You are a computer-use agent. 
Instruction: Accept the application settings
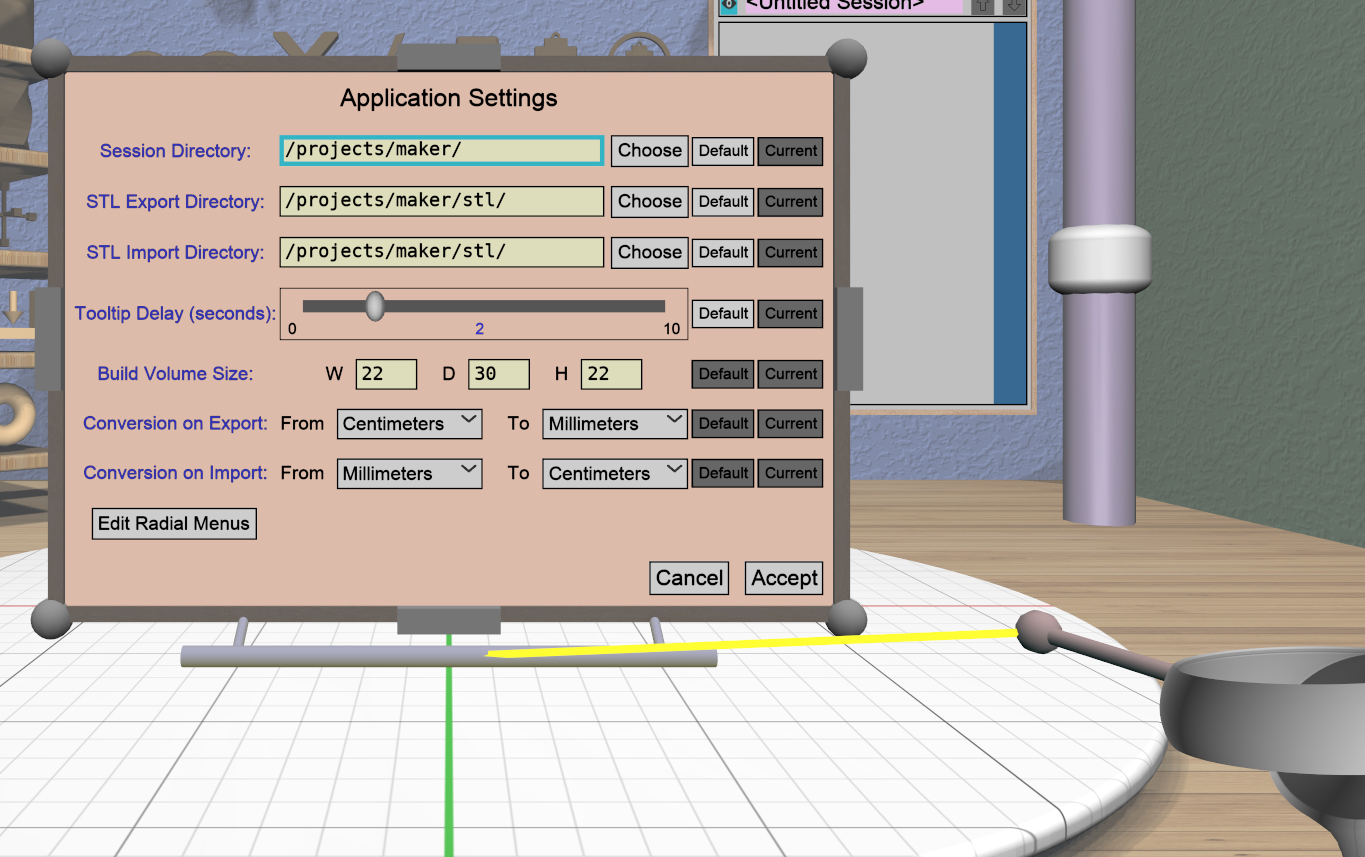coord(784,578)
